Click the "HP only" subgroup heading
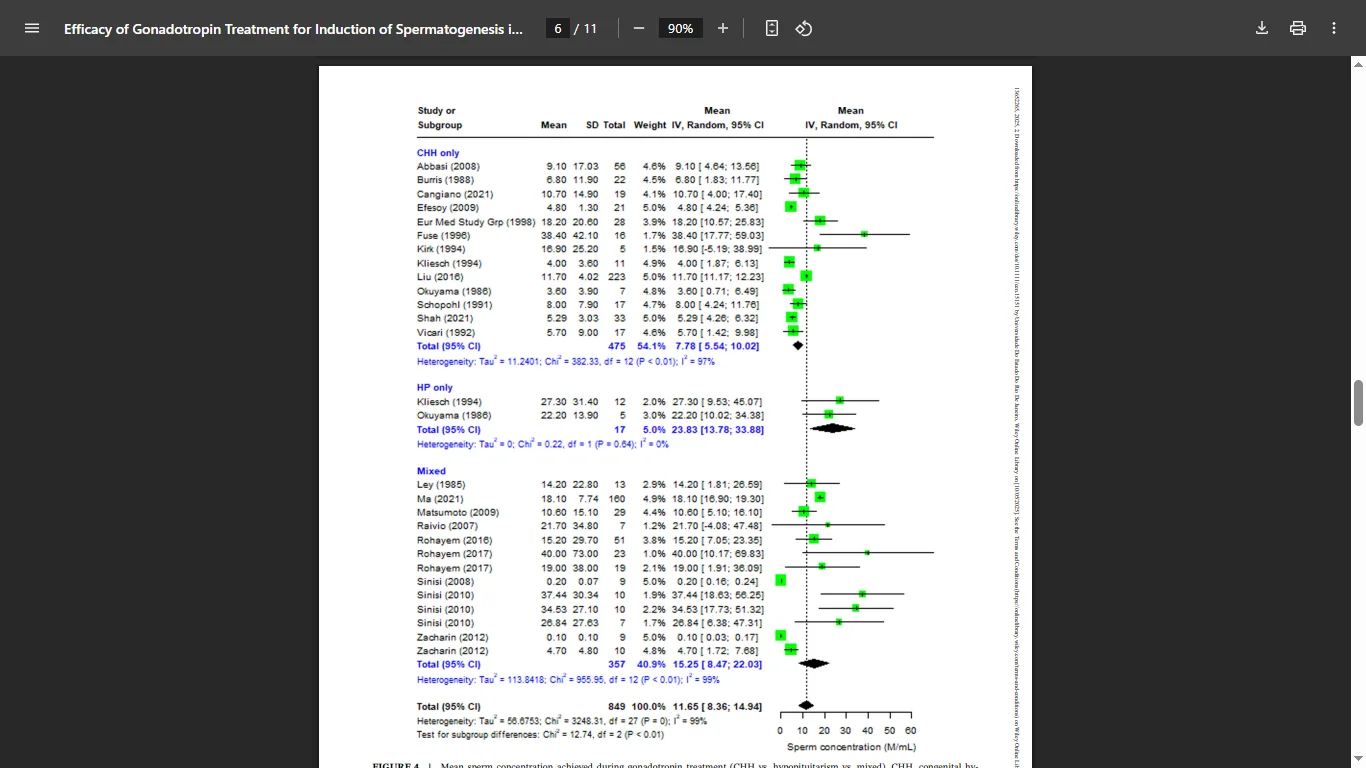The image size is (1366, 768). tap(435, 387)
